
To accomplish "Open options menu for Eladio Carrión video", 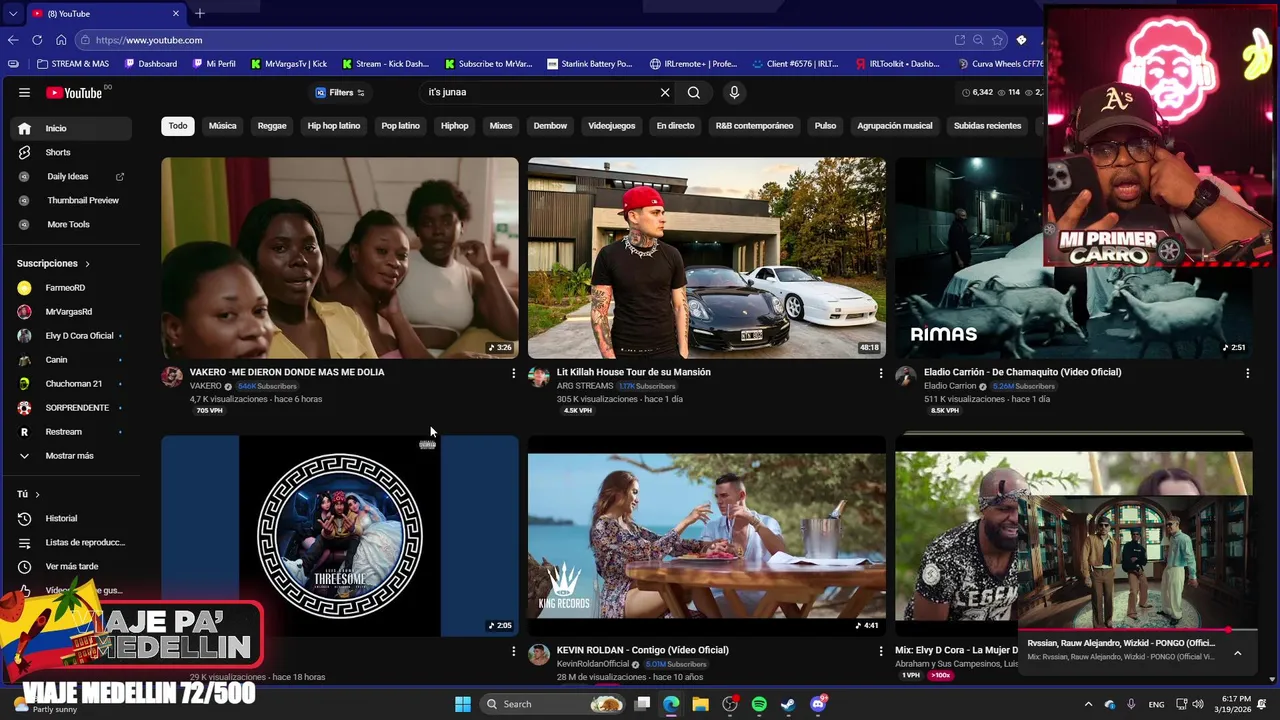I will pos(1247,373).
